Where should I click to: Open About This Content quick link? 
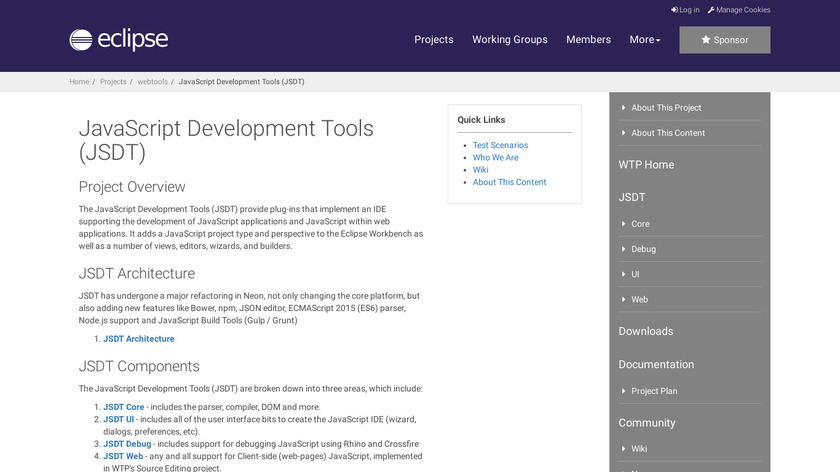[509, 182]
